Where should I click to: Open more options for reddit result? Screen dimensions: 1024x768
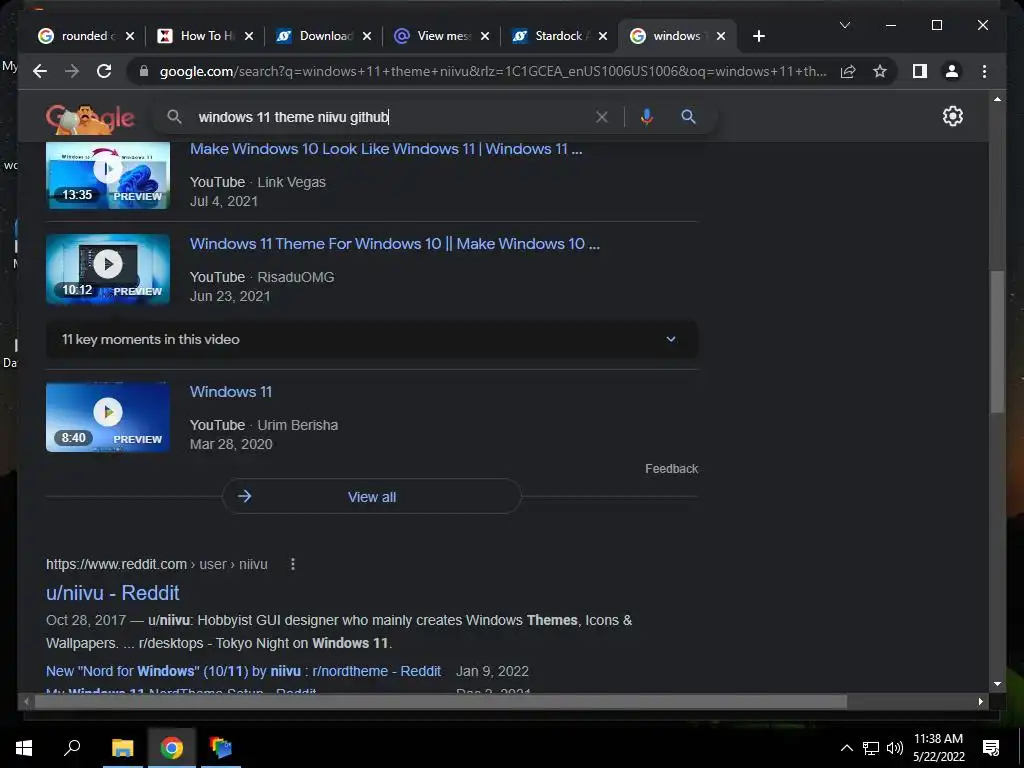point(293,564)
